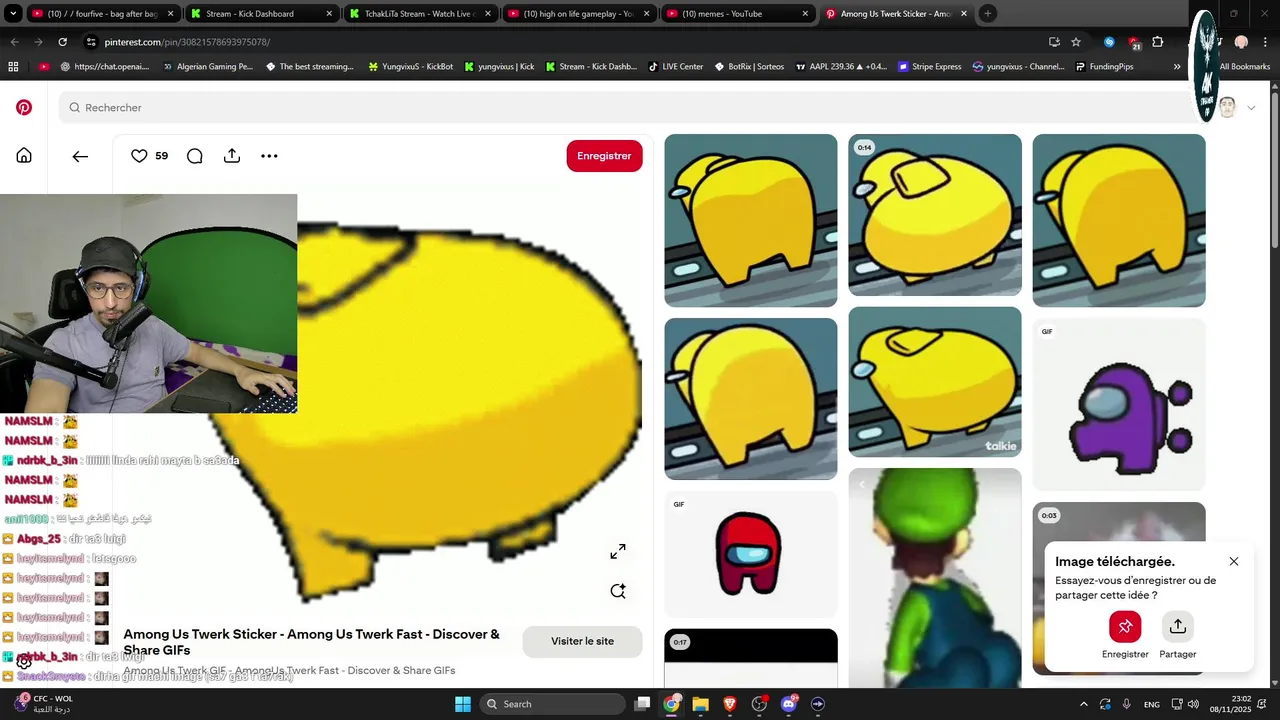Switch to TchakLiTa Stream tab
This screenshot has height=720, width=1280.
tap(420, 14)
